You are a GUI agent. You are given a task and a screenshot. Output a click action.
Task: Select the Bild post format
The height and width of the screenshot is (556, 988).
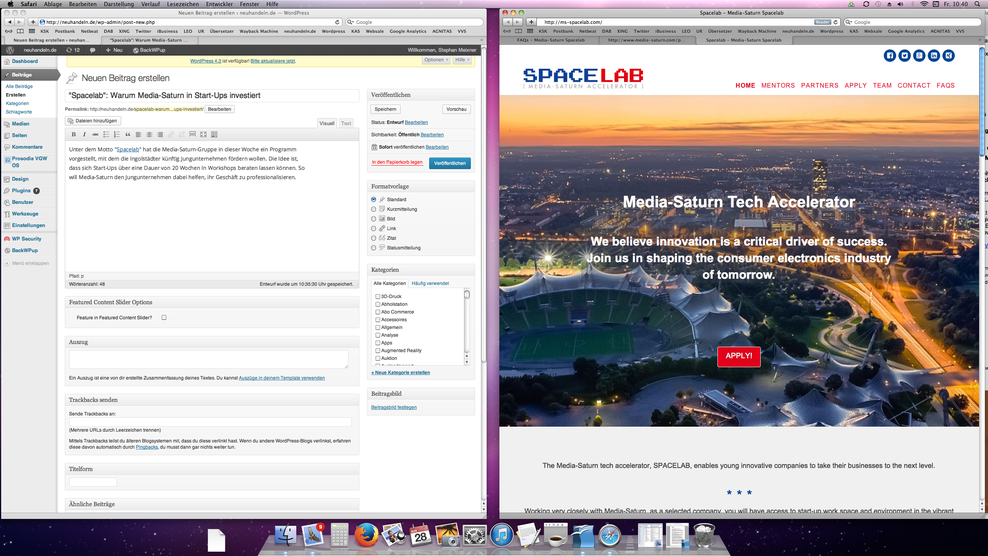coord(374,219)
